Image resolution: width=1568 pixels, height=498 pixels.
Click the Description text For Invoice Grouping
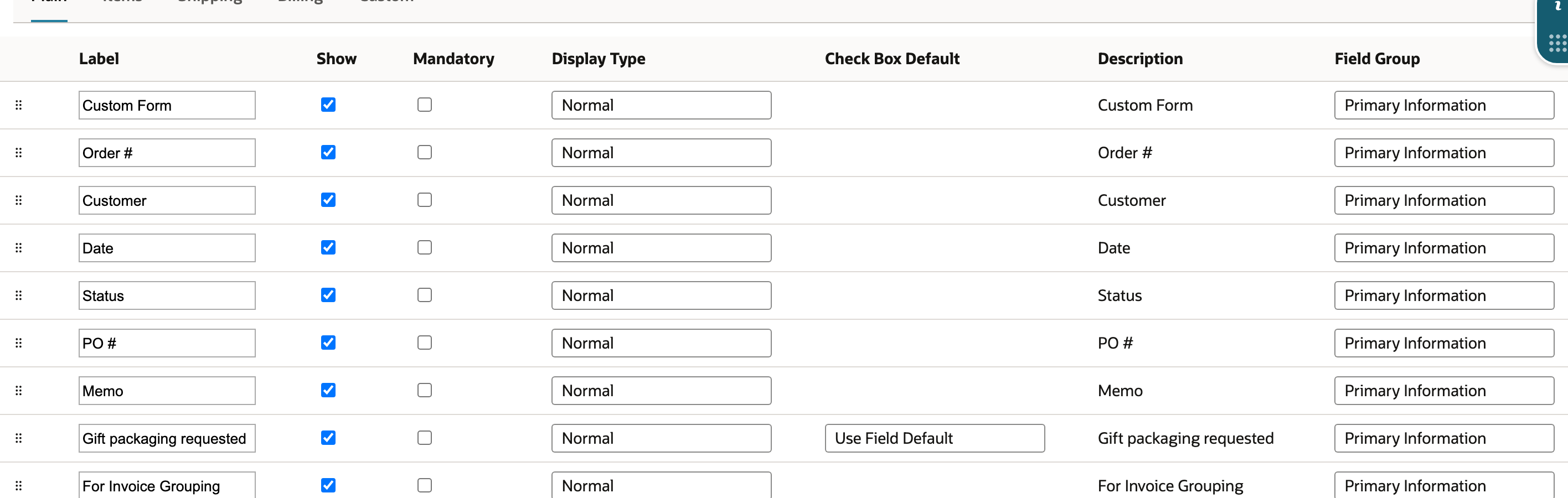[x=1170, y=486]
